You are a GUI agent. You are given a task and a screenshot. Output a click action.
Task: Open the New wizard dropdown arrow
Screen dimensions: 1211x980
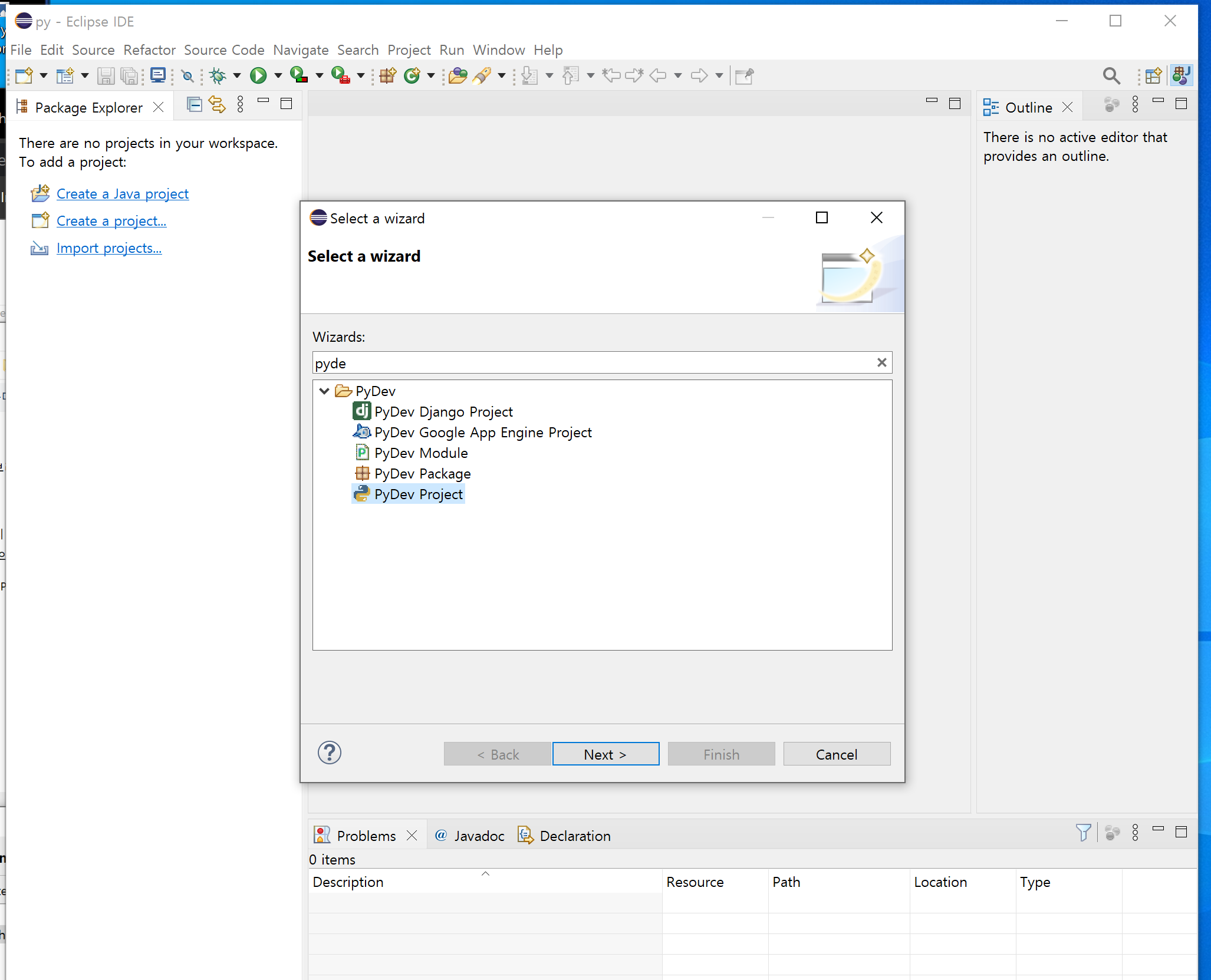click(44, 75)
